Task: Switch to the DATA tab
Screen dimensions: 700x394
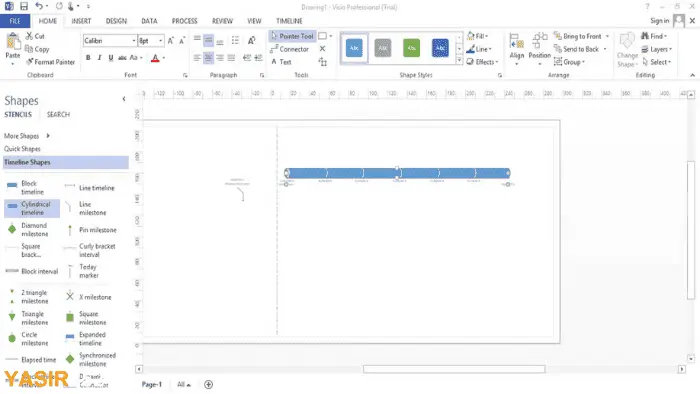Action: point(149,21)
